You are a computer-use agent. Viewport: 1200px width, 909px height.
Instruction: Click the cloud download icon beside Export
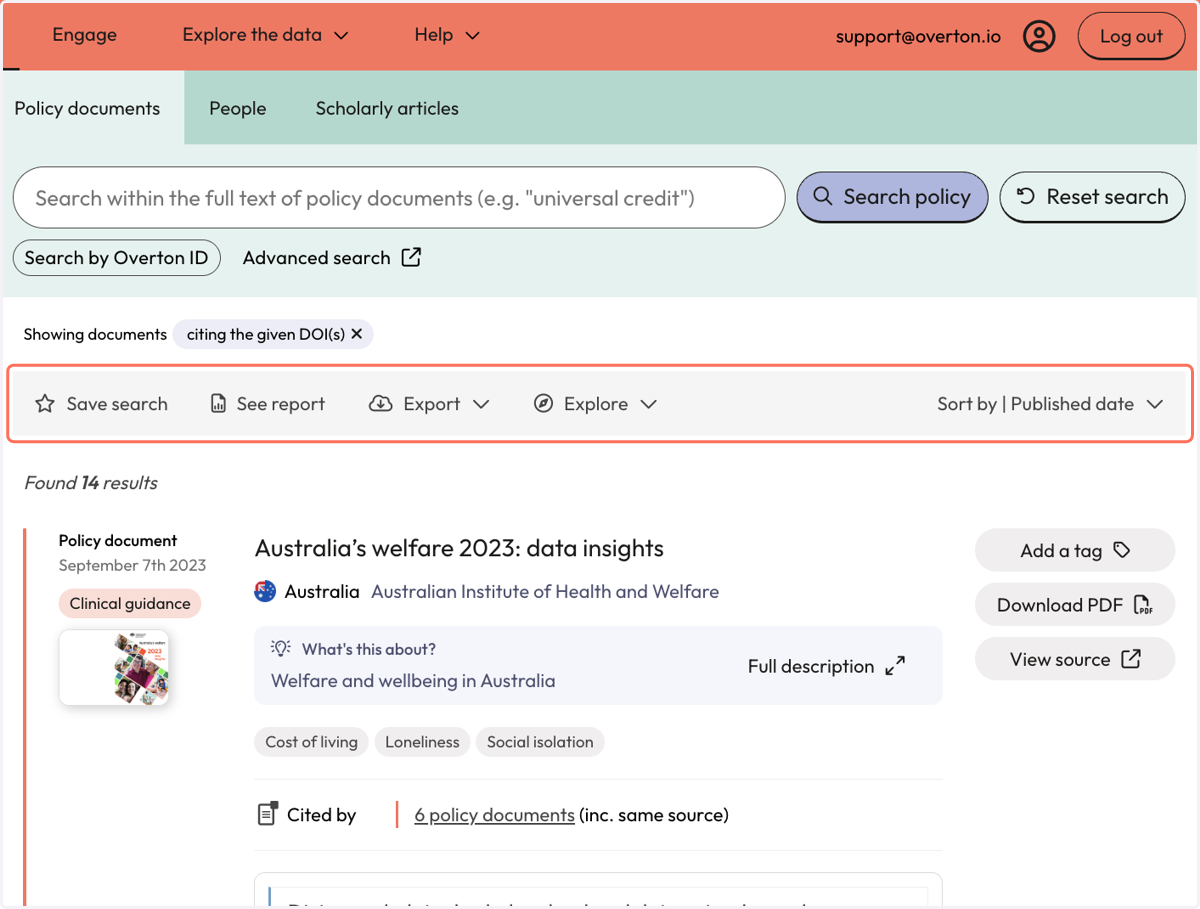point(380,404)
